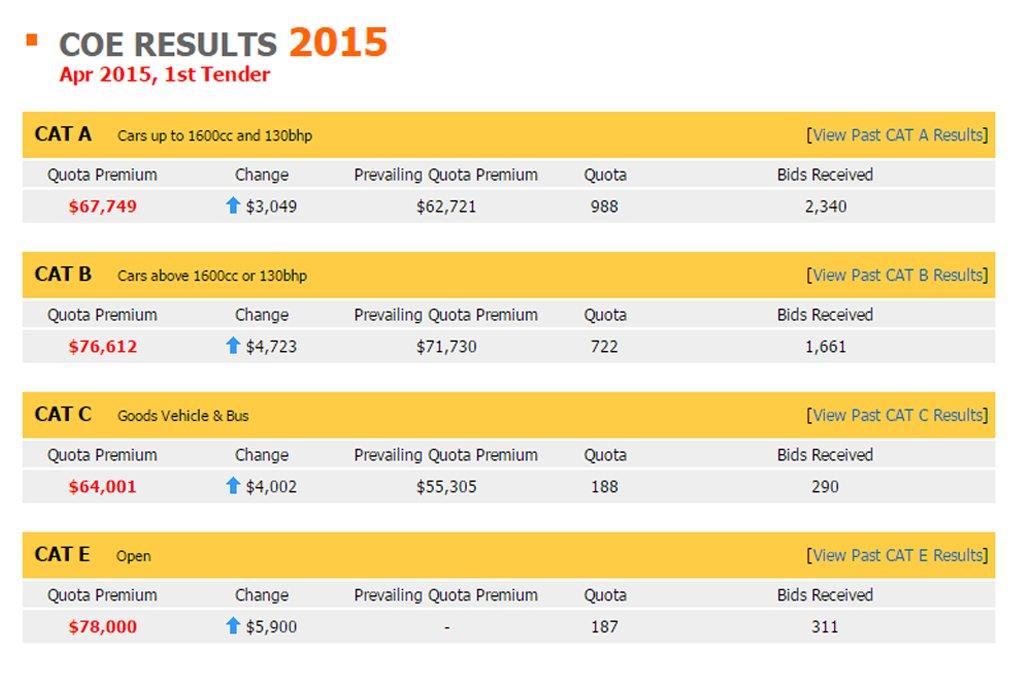Click the blue up arrow in CAT C
The width and height of the screenshot is (1024, 683).
pyautogui.click(x=233, y=486)
